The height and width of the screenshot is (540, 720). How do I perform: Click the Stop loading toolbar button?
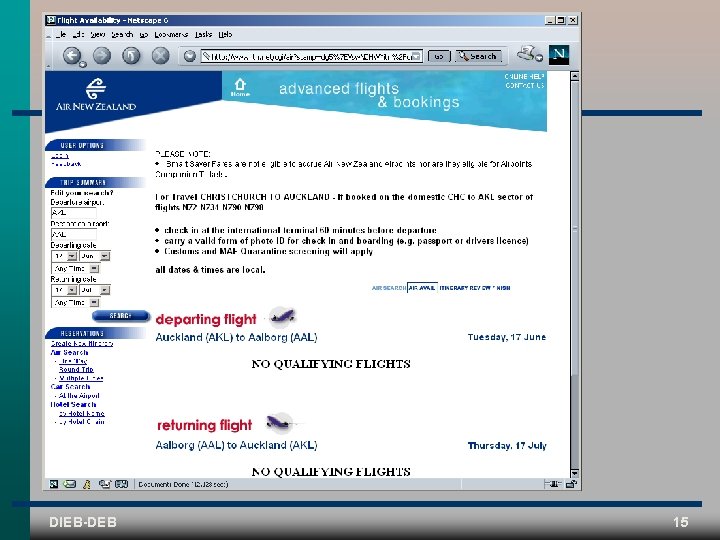(160, 56)
